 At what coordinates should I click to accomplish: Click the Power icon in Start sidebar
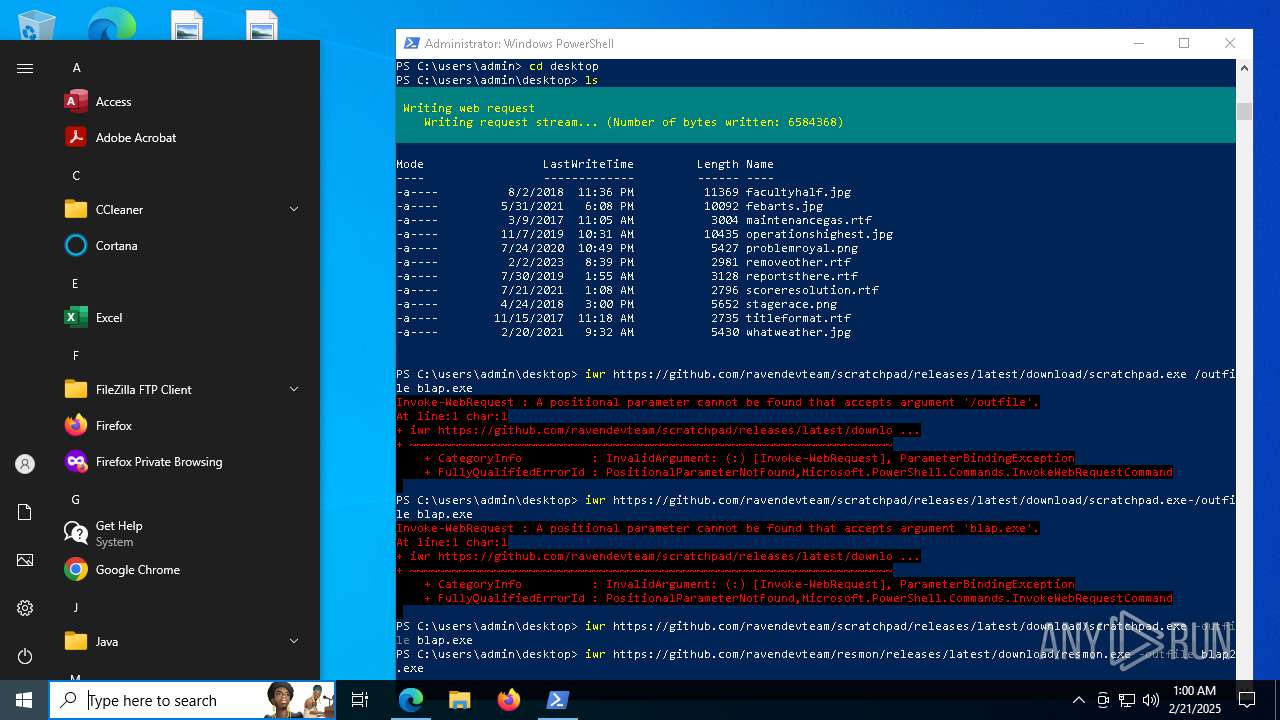[x=25, y=656]
